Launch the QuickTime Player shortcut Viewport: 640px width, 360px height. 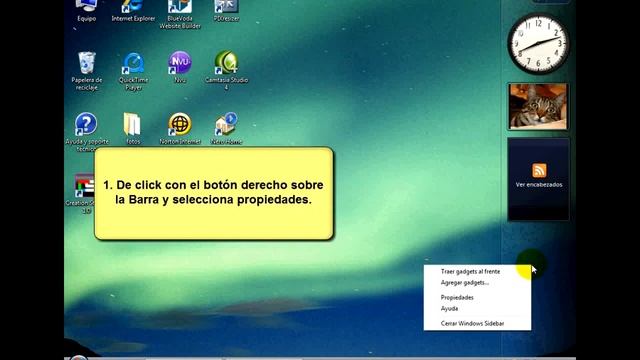click(x=133, y=71)
